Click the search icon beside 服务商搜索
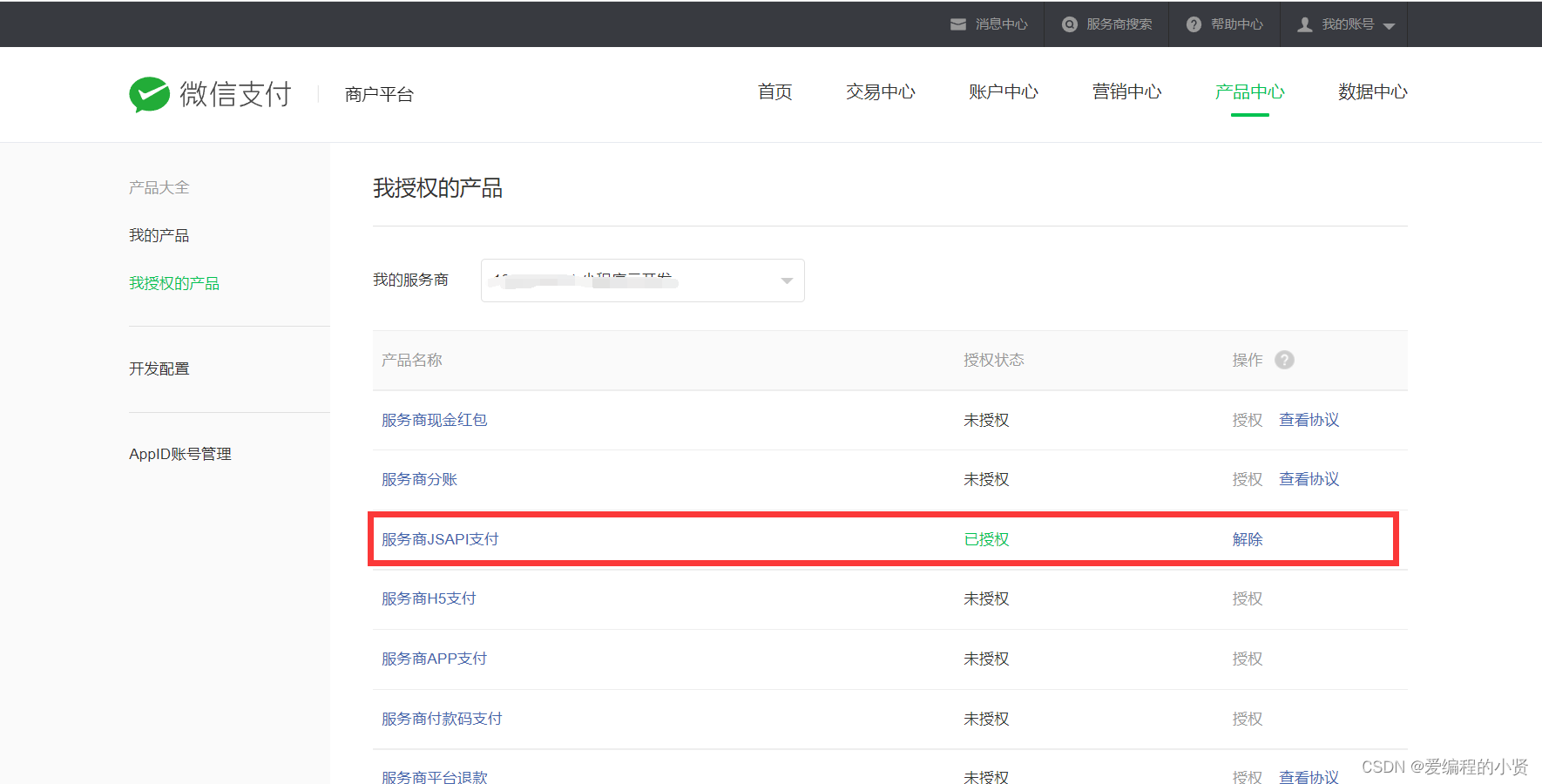The height and width of the screenshot is (784, 1542). point(1070,24)
